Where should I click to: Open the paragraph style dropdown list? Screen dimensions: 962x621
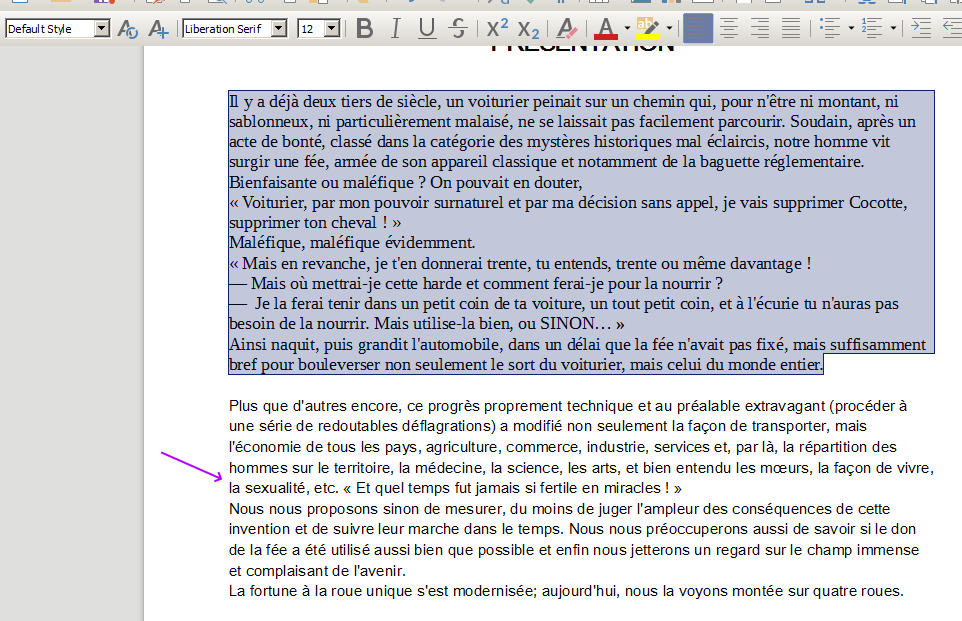[x=102, y=29]
